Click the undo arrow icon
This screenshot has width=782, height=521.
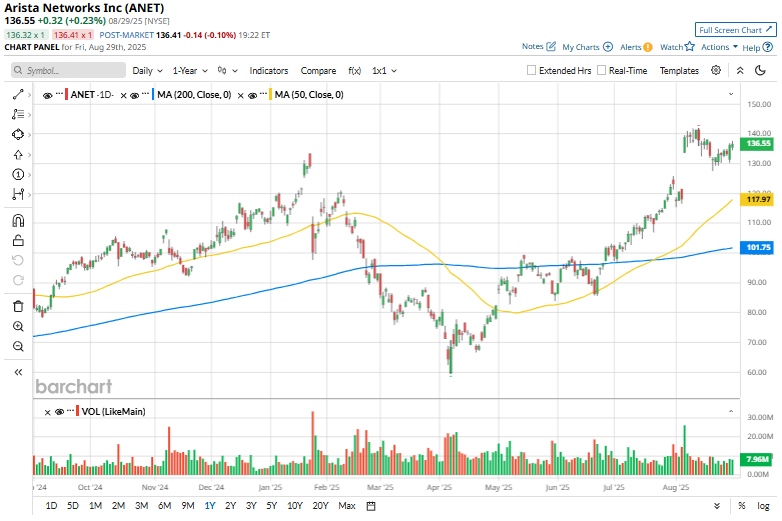18,260
